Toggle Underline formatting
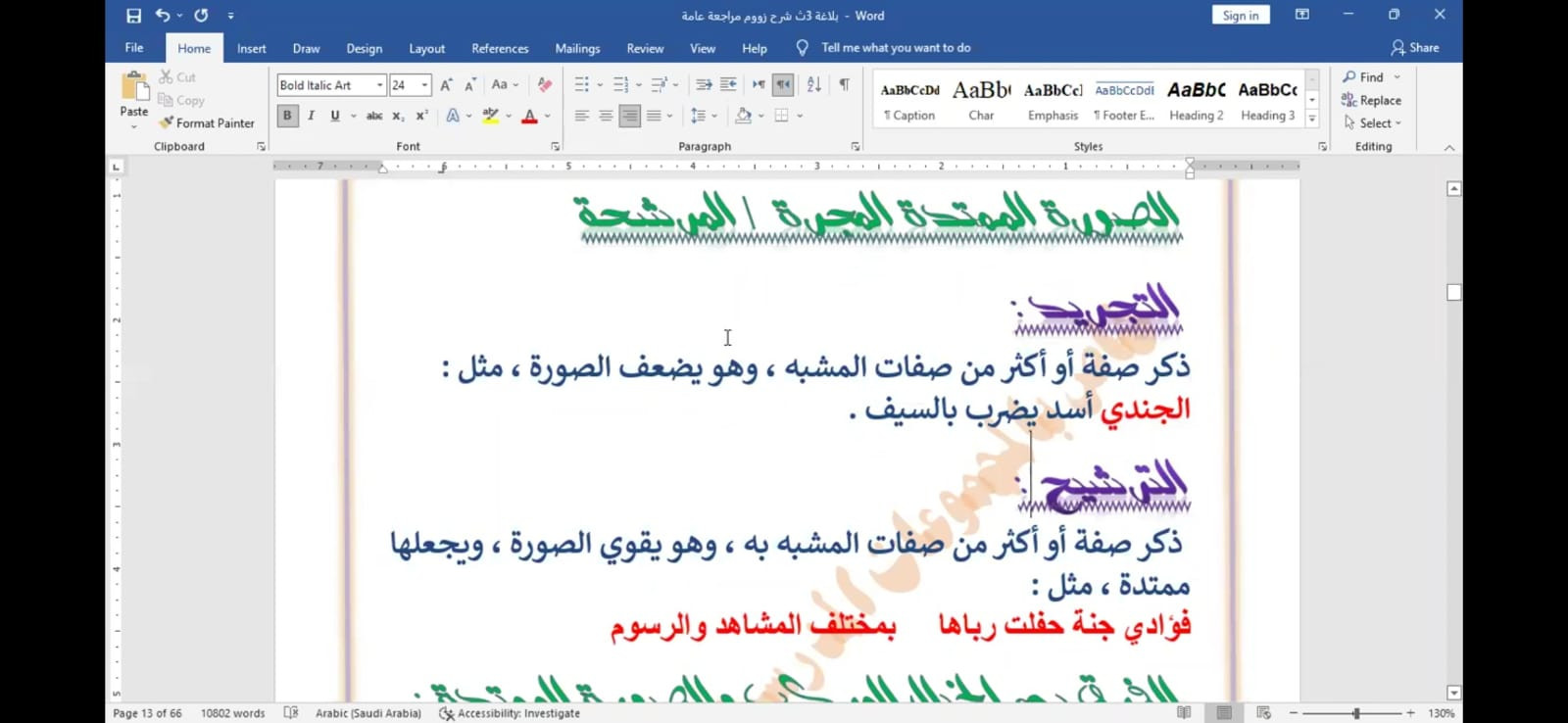The height and width of the screenshot is (723, 1568). pyautogui.click(x=335, y=116)
